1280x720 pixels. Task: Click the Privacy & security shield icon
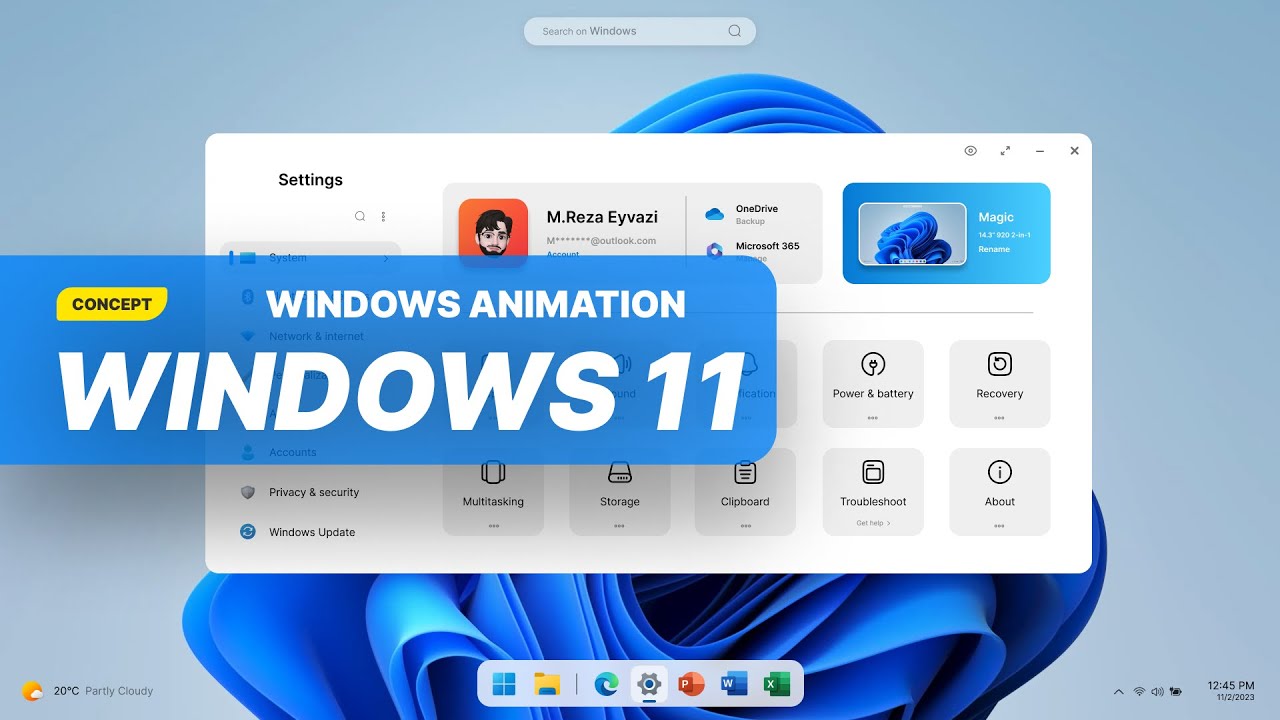248,492
